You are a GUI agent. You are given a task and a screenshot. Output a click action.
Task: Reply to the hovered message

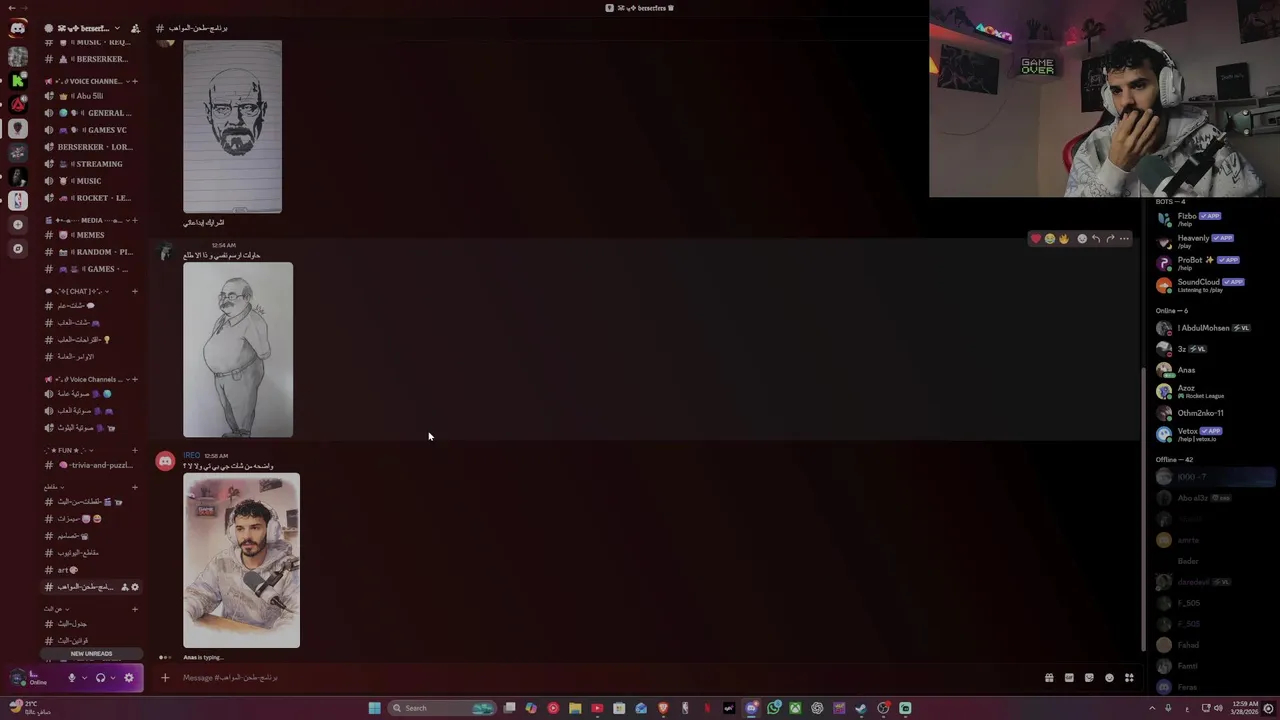pos(1096,239)
